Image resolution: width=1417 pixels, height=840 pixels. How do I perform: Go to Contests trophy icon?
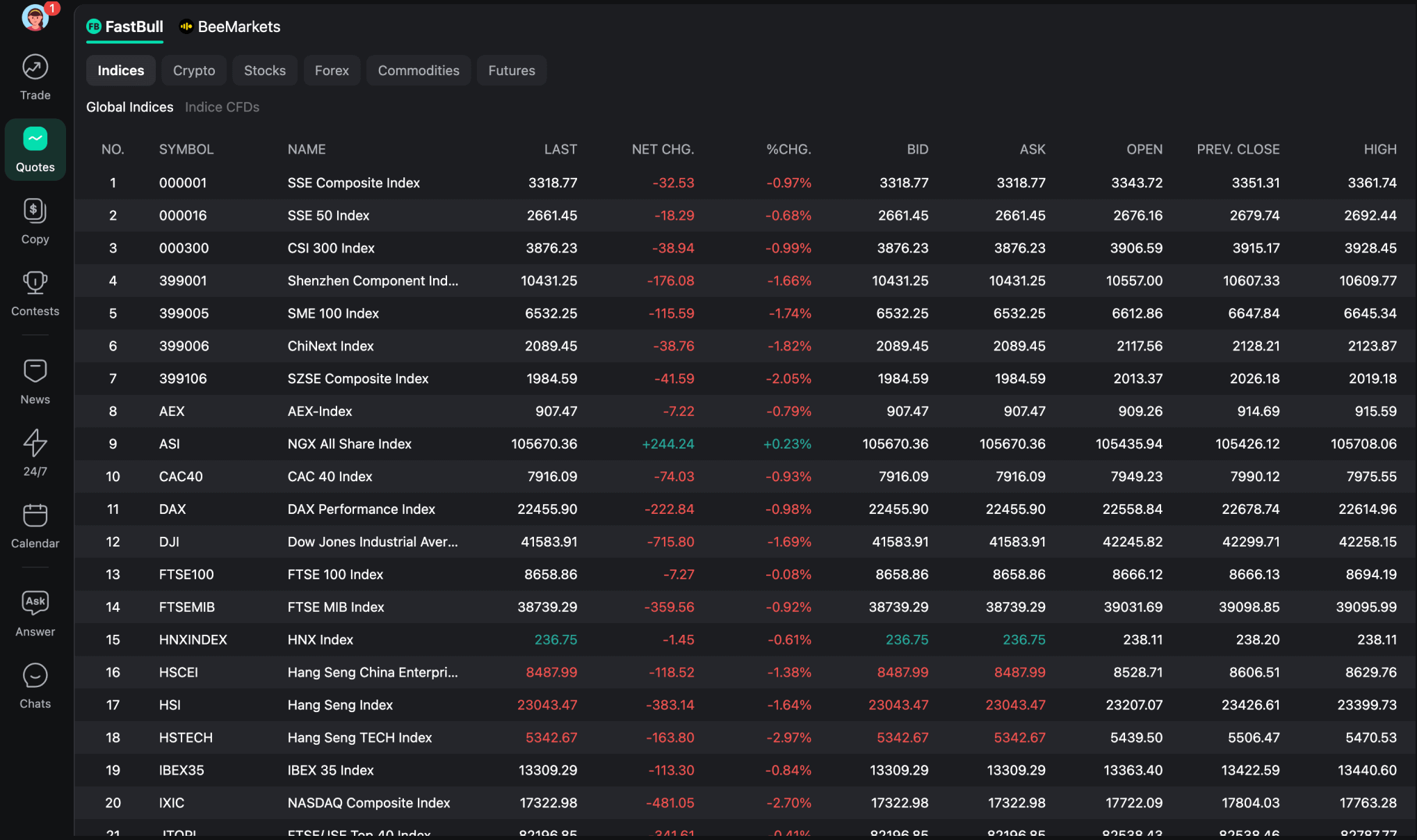pos(35,293)
